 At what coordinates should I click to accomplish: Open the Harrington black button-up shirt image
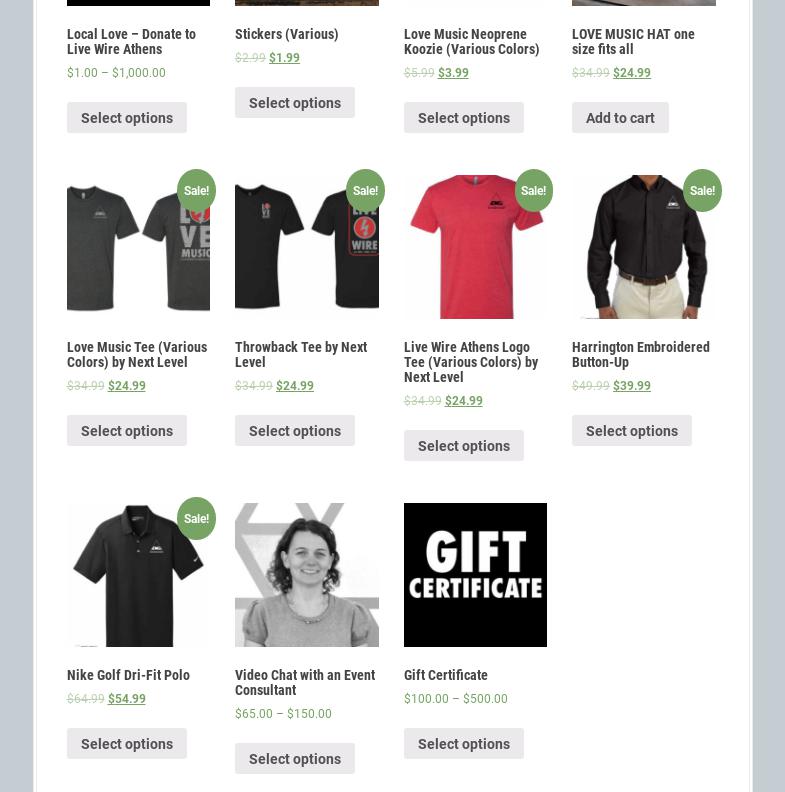tap(644, 247)
